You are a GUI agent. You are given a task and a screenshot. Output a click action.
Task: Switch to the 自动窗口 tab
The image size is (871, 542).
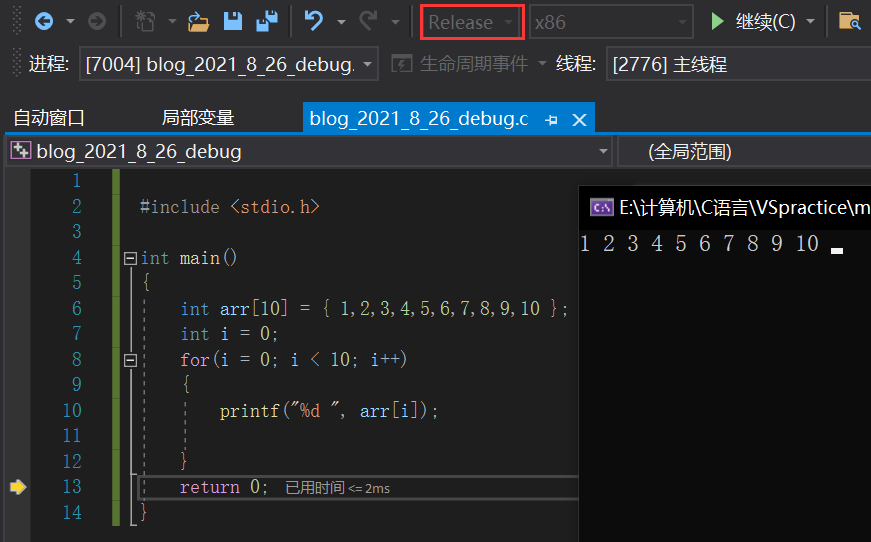[x=49, y=118]
